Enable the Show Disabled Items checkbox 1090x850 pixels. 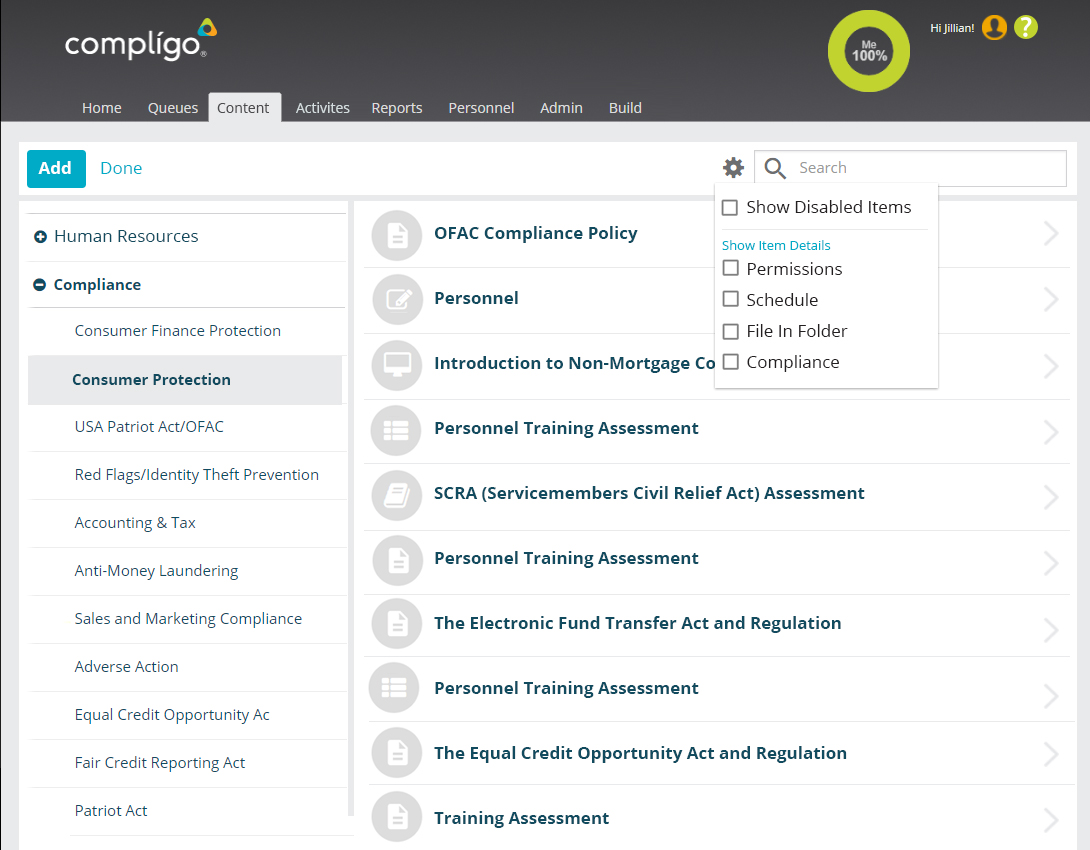[x=730, y=208]
